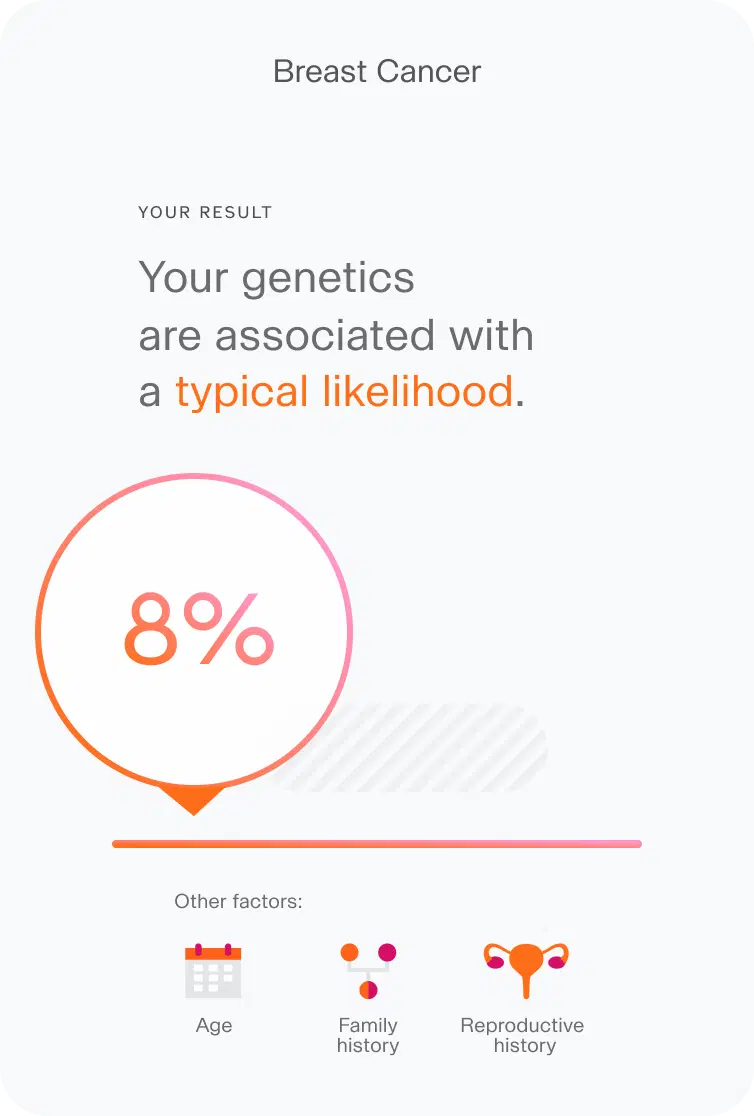Click the orange-pink gradient risk line
754x1116 pixels.
click(377, 844)
